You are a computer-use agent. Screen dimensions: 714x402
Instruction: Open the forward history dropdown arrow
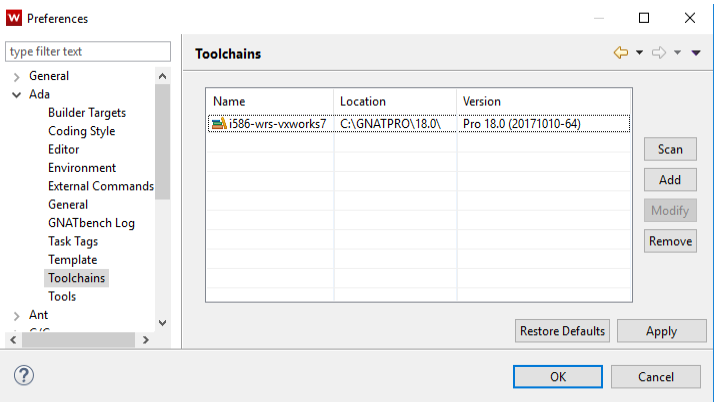coord(678,53)
